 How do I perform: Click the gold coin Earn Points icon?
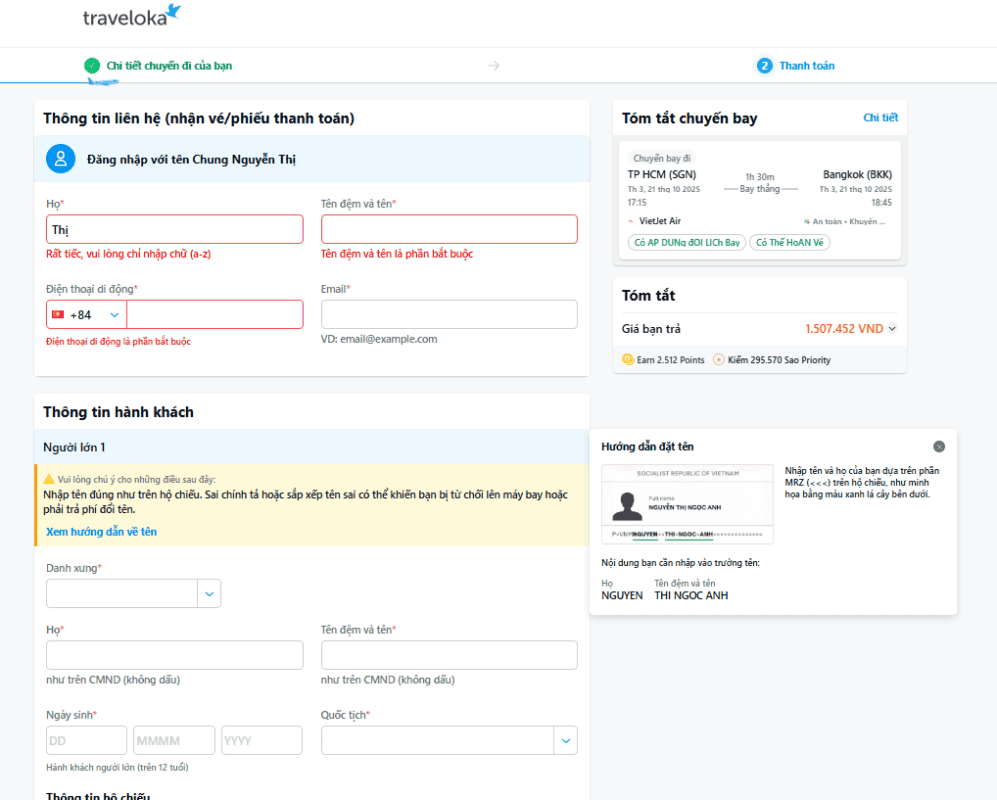pyautogui.click(x=628, y=360)
